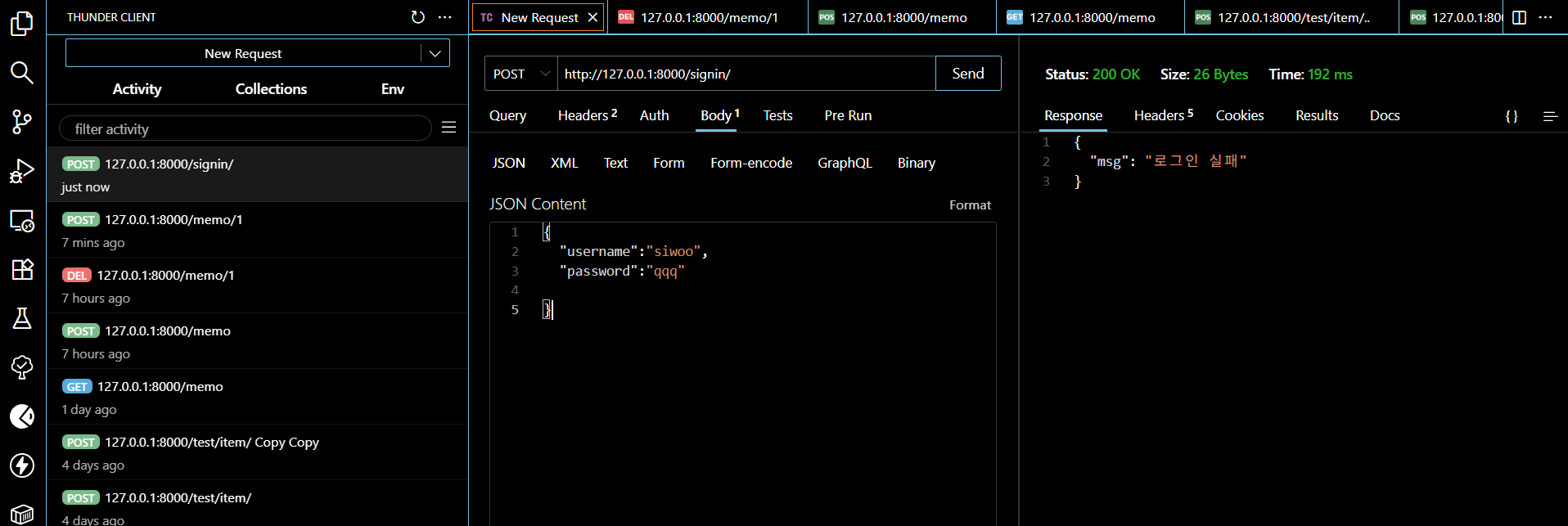Show the Response tab
This screenshot has width=1568, height=526.
tap(1073, 115)
